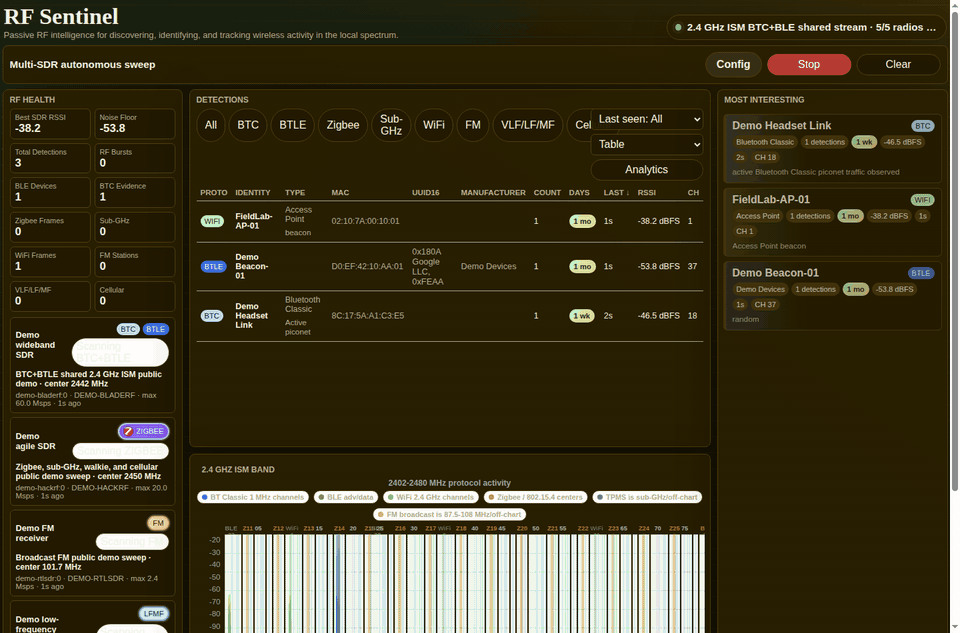Viewport: 960px width, 633px height.
Task: Click the BTC badge on Demo wideband SDR
Action: (x=128, y=329)
